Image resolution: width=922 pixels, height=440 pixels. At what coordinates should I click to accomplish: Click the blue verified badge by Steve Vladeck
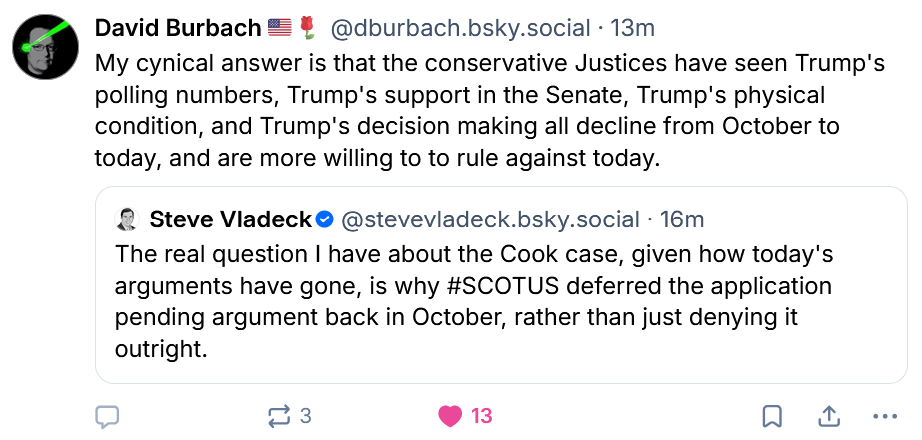pos(325,219)
